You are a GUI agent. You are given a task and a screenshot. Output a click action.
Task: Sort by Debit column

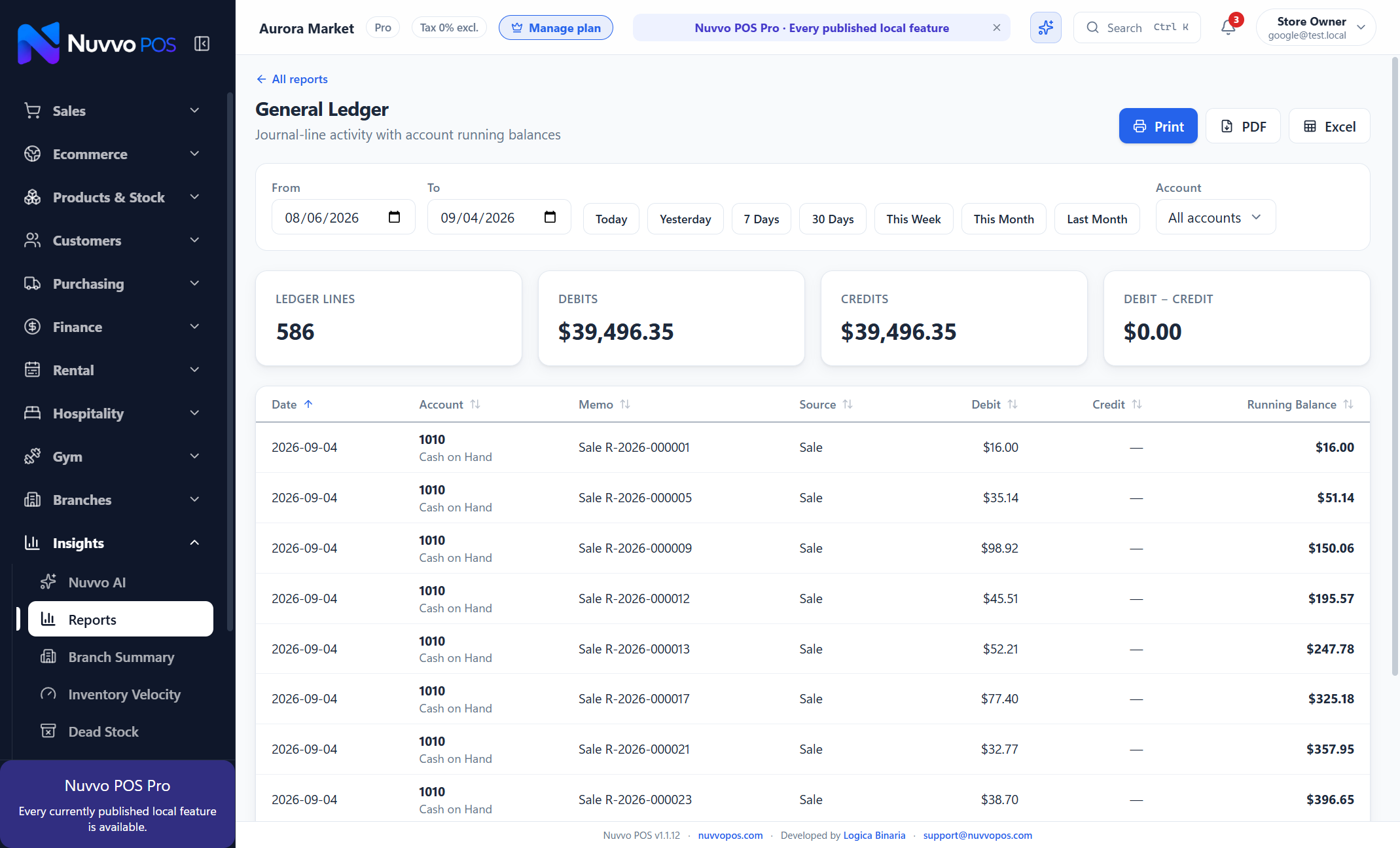tap(994, 405)
